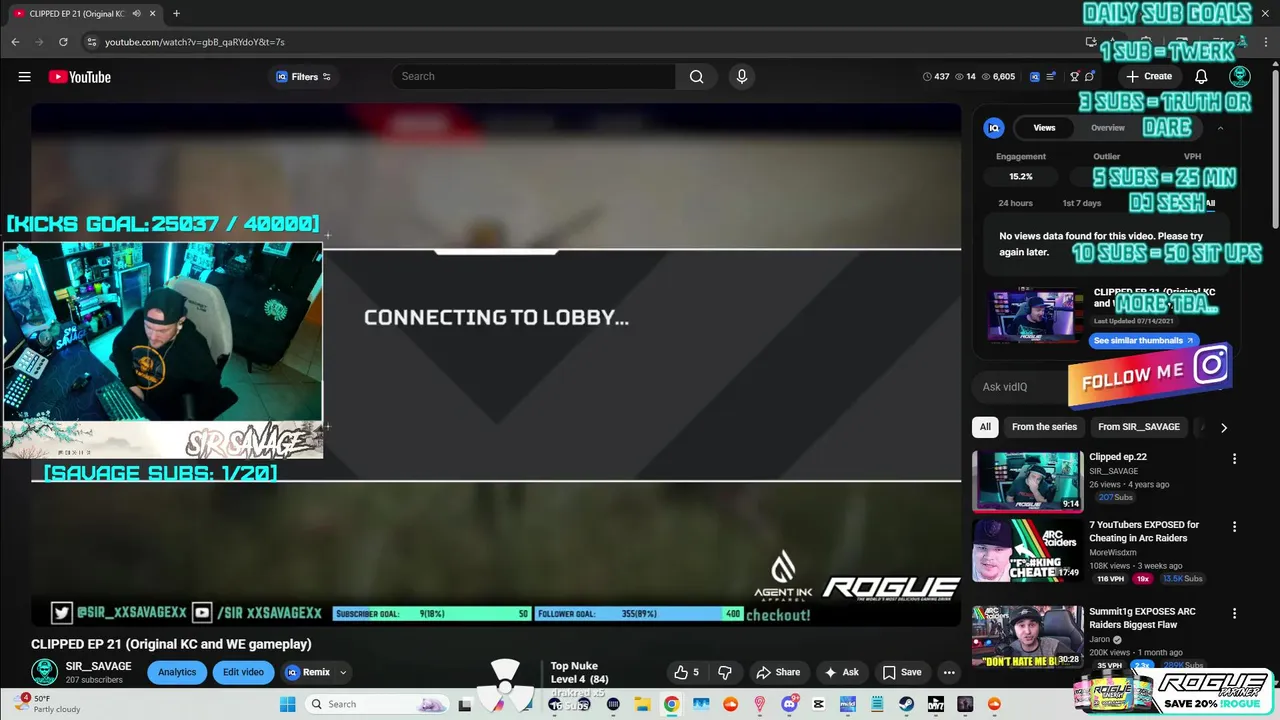Open the vidIQ trophy icon
1280x720 pixels.
tap(1075, 77)
